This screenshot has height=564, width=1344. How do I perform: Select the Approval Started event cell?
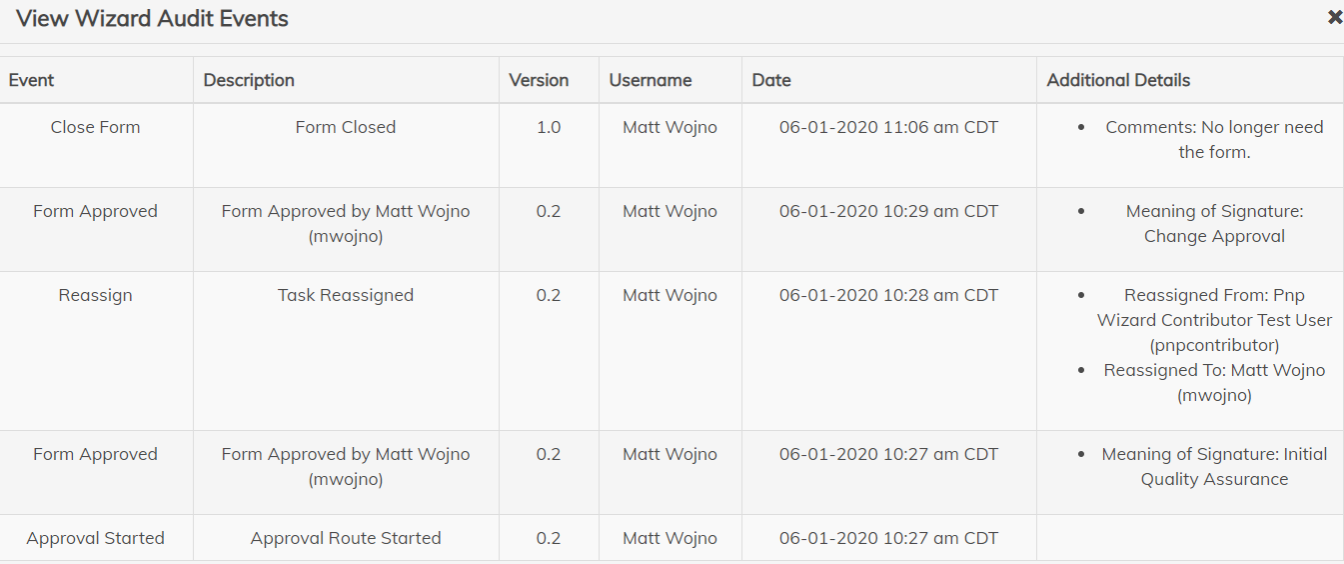96,538
